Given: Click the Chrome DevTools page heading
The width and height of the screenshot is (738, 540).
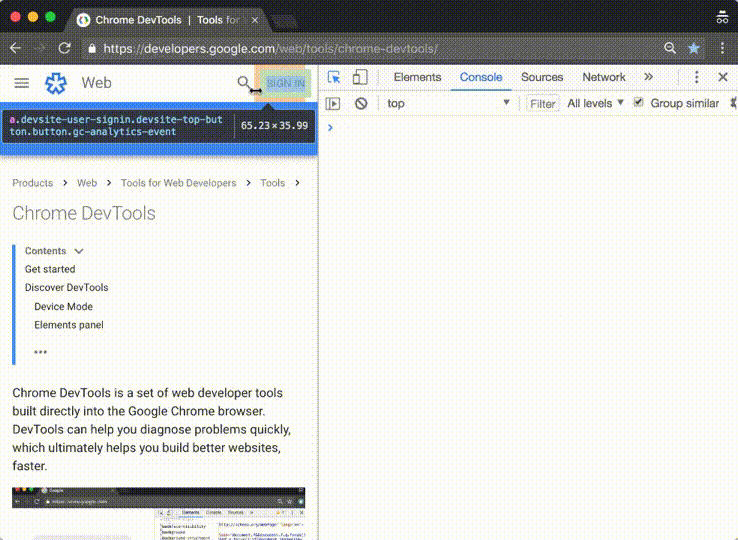Looking at the screenshot, I should [84, 213].
